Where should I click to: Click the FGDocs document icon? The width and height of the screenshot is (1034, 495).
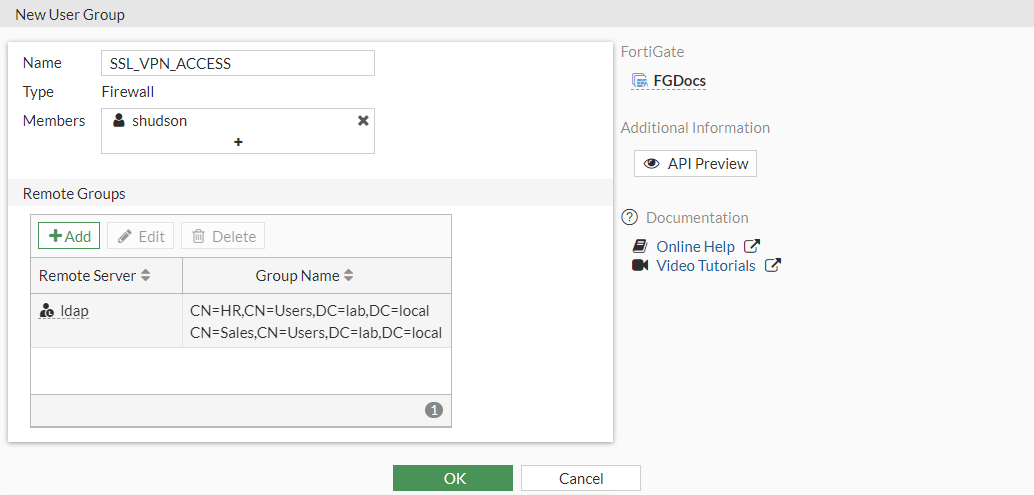click(x=640, y=81)
